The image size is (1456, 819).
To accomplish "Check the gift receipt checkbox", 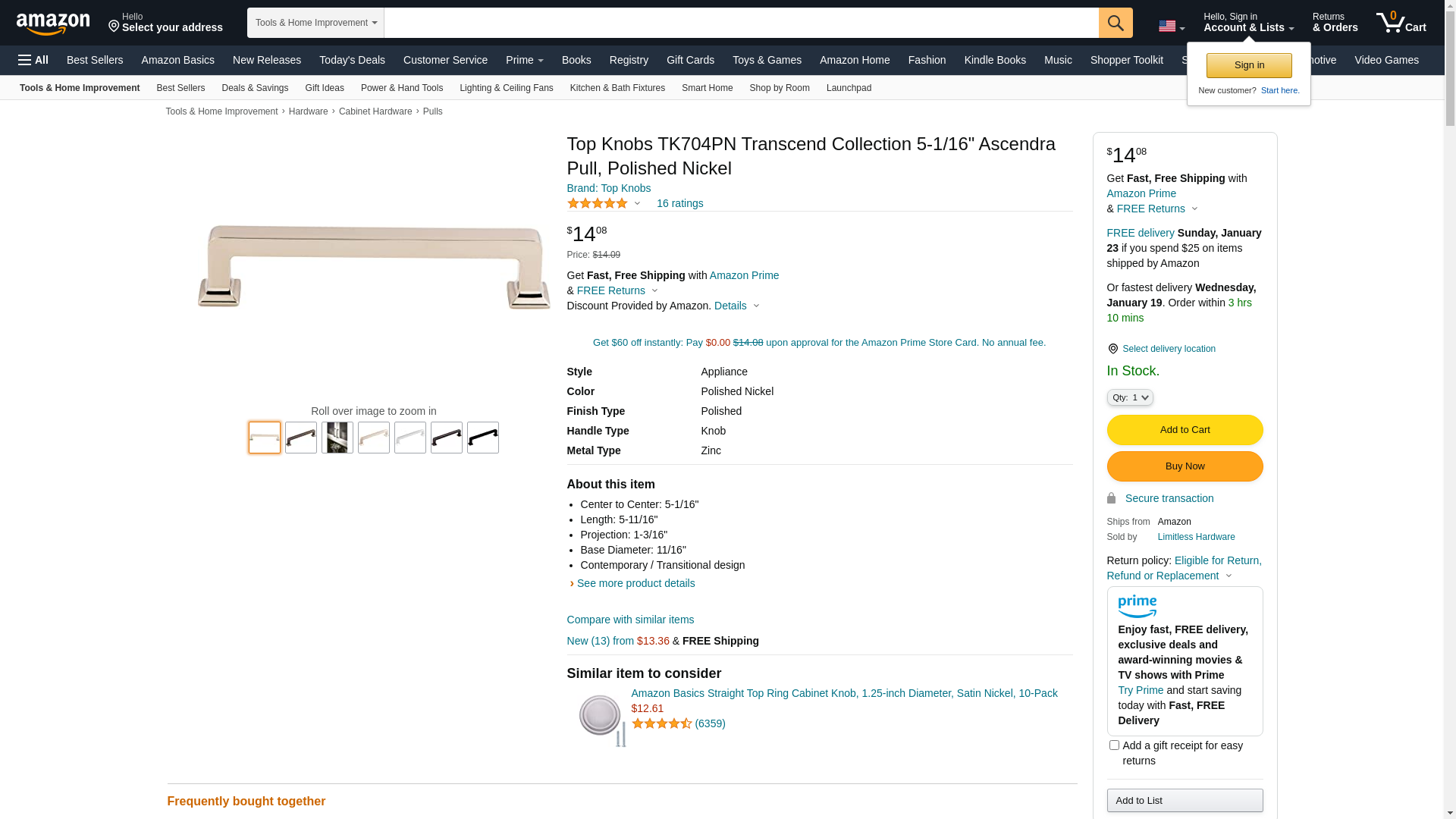I will pos(1114,745).
